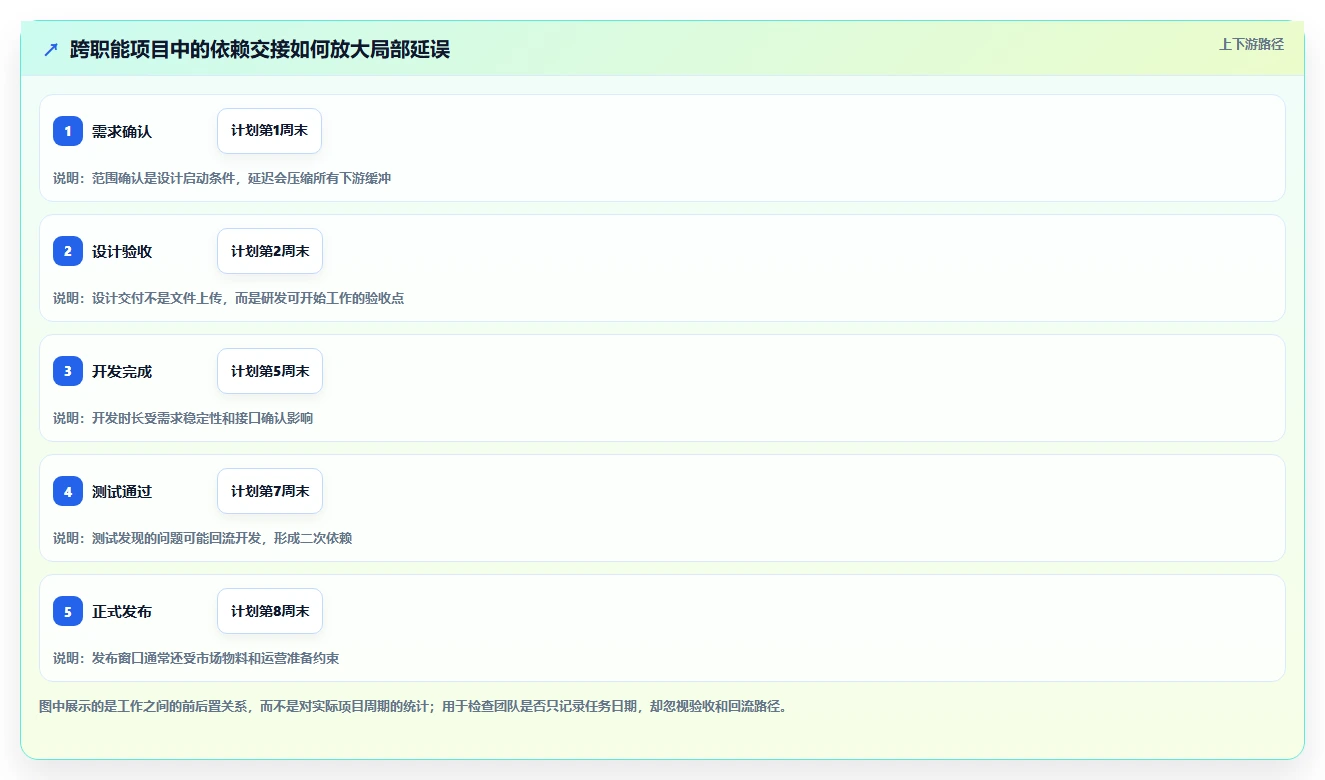The height and width of the screenshot is (780, 1325).
Task: Click the 上下游路径 label
Action: [x=1251, y=44]
